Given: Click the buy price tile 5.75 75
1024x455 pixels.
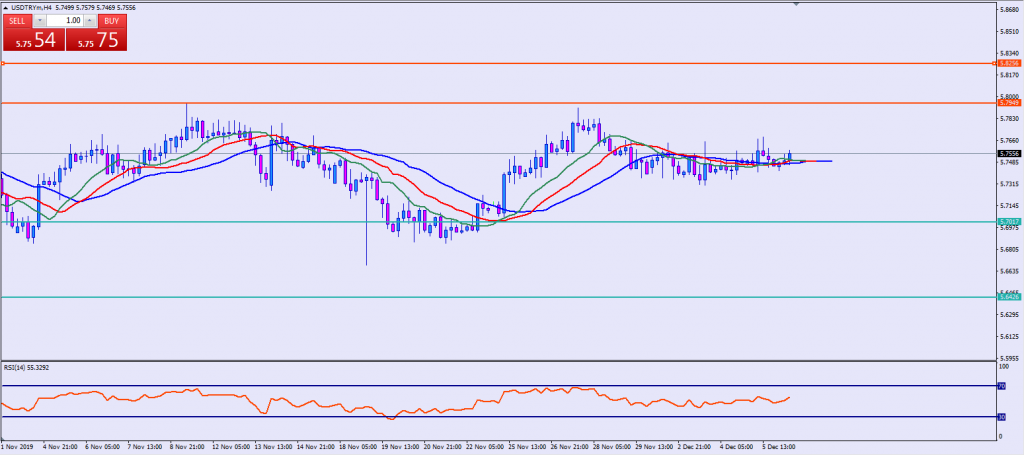Looking at the screenshot, I should tap(96, 39).
